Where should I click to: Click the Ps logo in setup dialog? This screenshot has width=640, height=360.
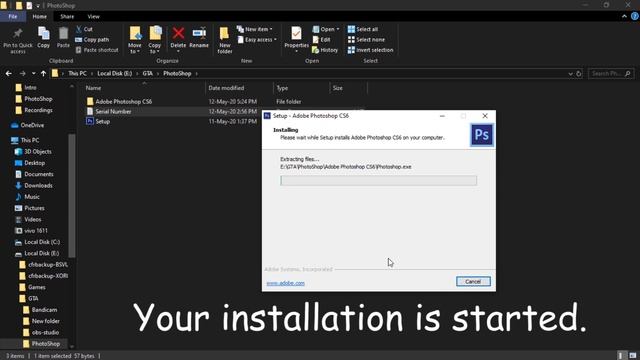click(x=482, y=135)
